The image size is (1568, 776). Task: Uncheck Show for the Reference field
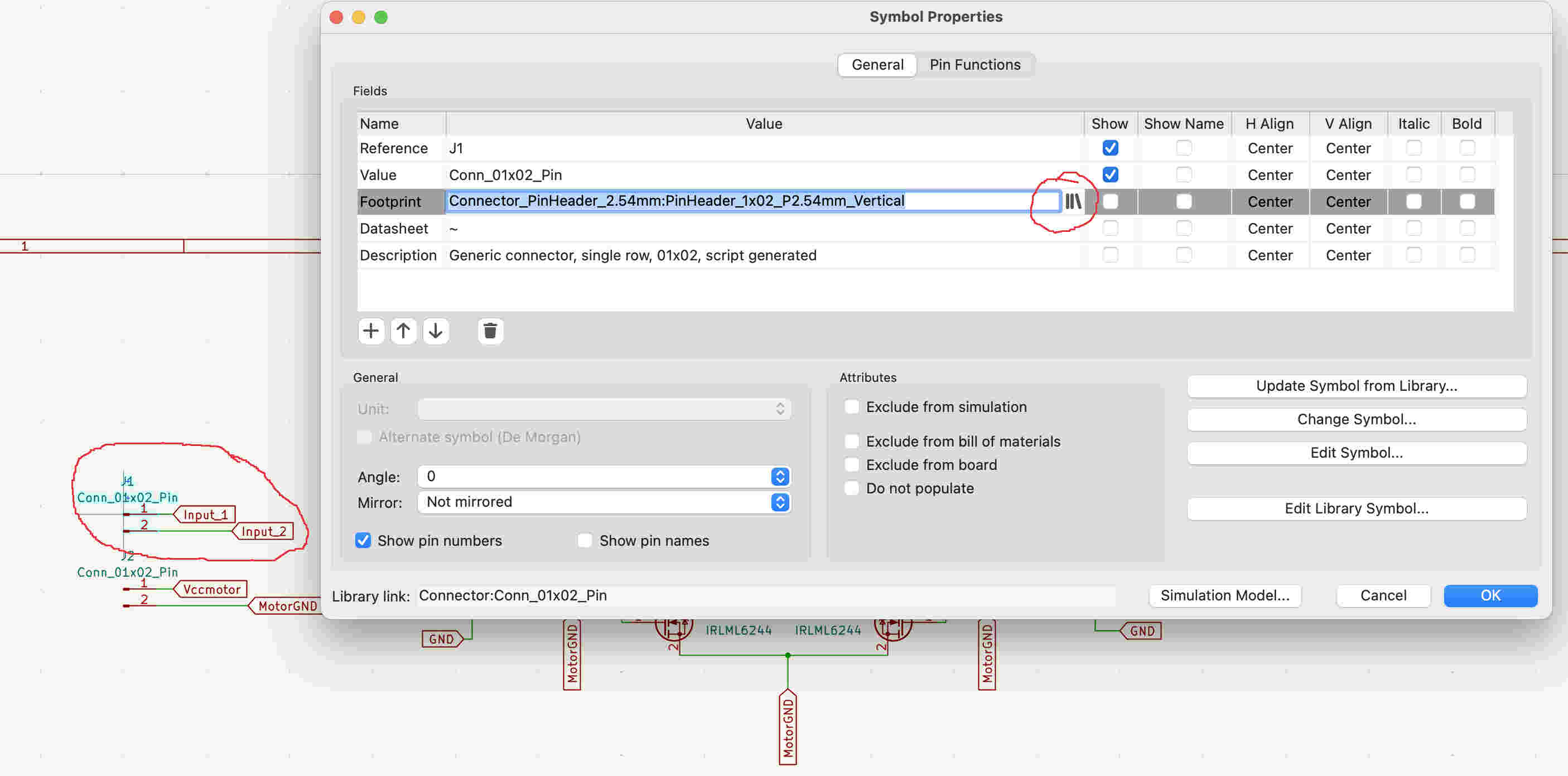[x=1109, y=148]
